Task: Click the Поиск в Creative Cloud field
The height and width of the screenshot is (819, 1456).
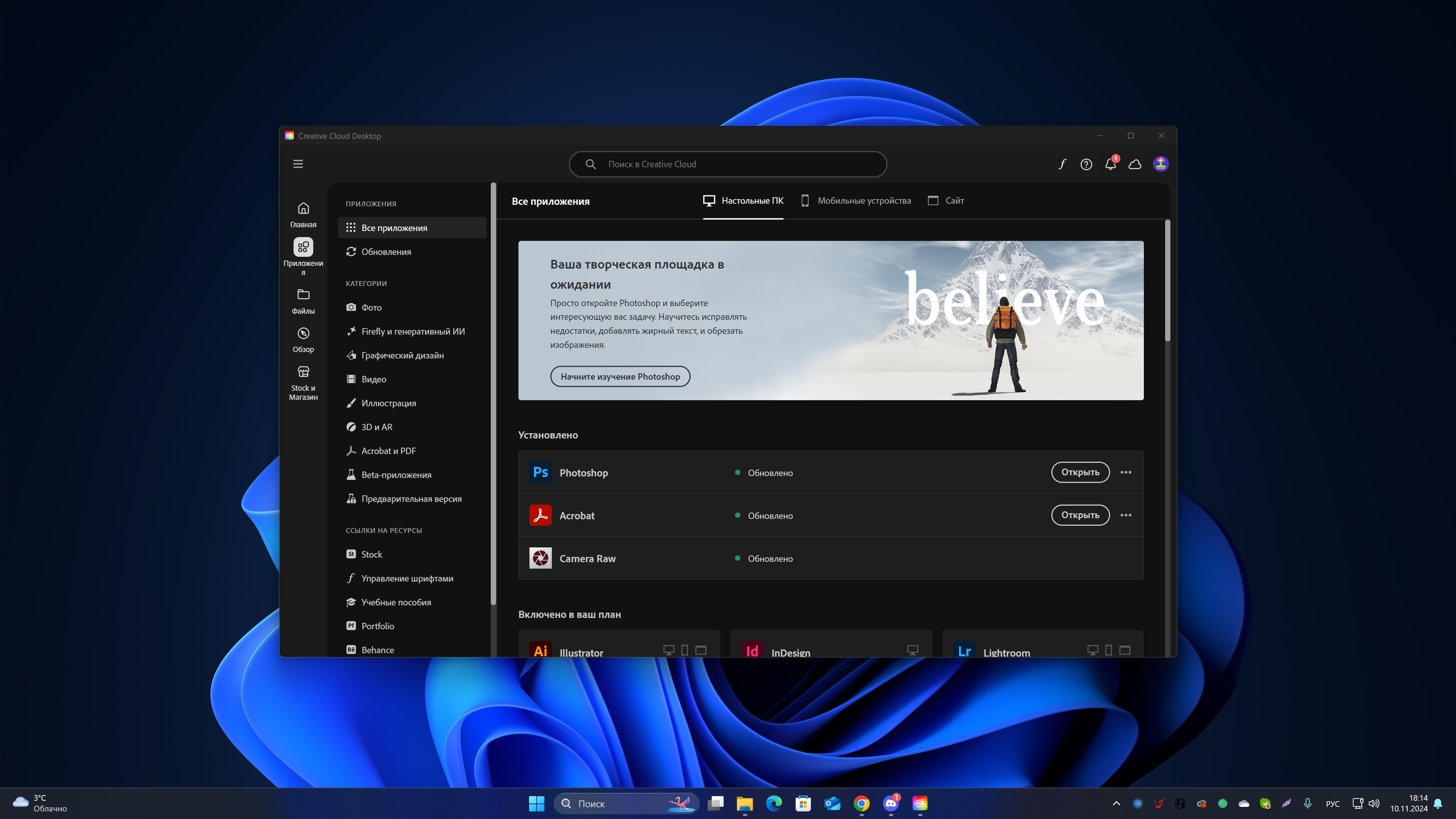Action: click(727, 164)
